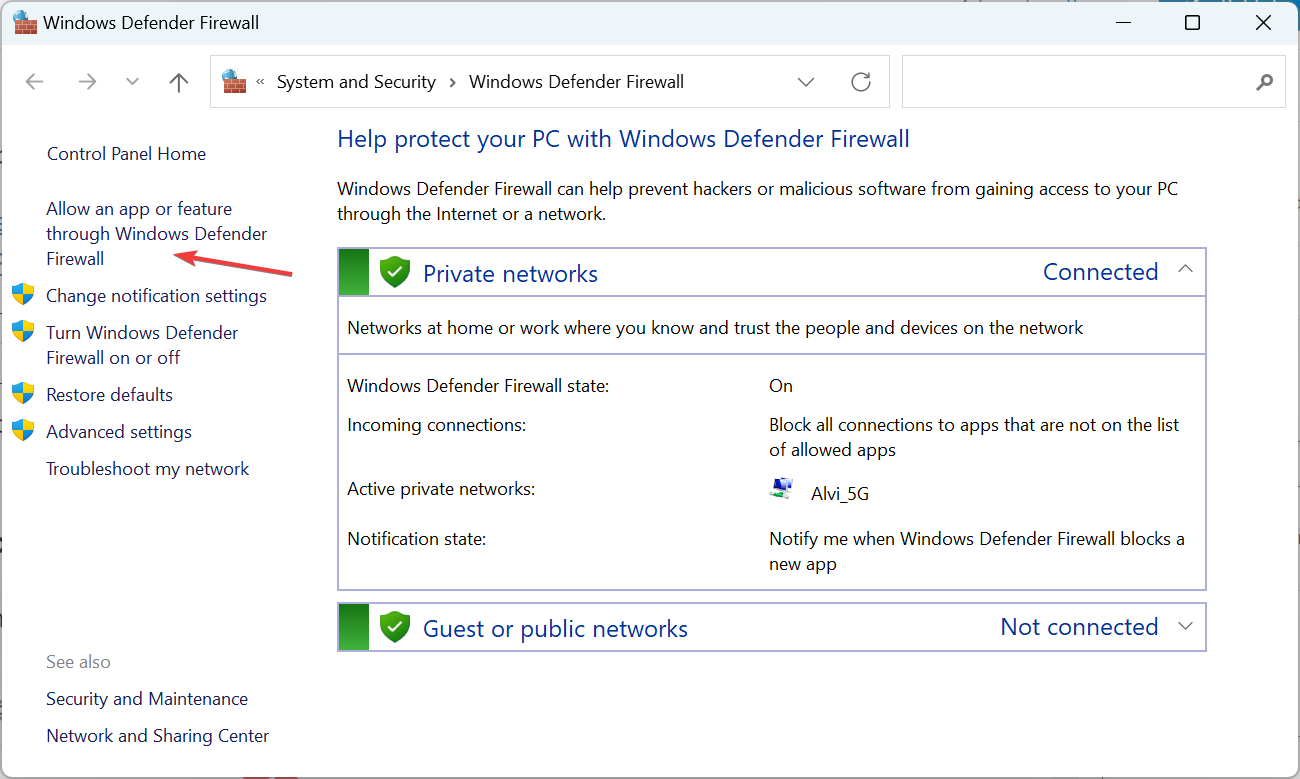Click 'Active private networks:' label
Image resolution: width=1300 pixels, height=779 pixels.
[441, 489]
